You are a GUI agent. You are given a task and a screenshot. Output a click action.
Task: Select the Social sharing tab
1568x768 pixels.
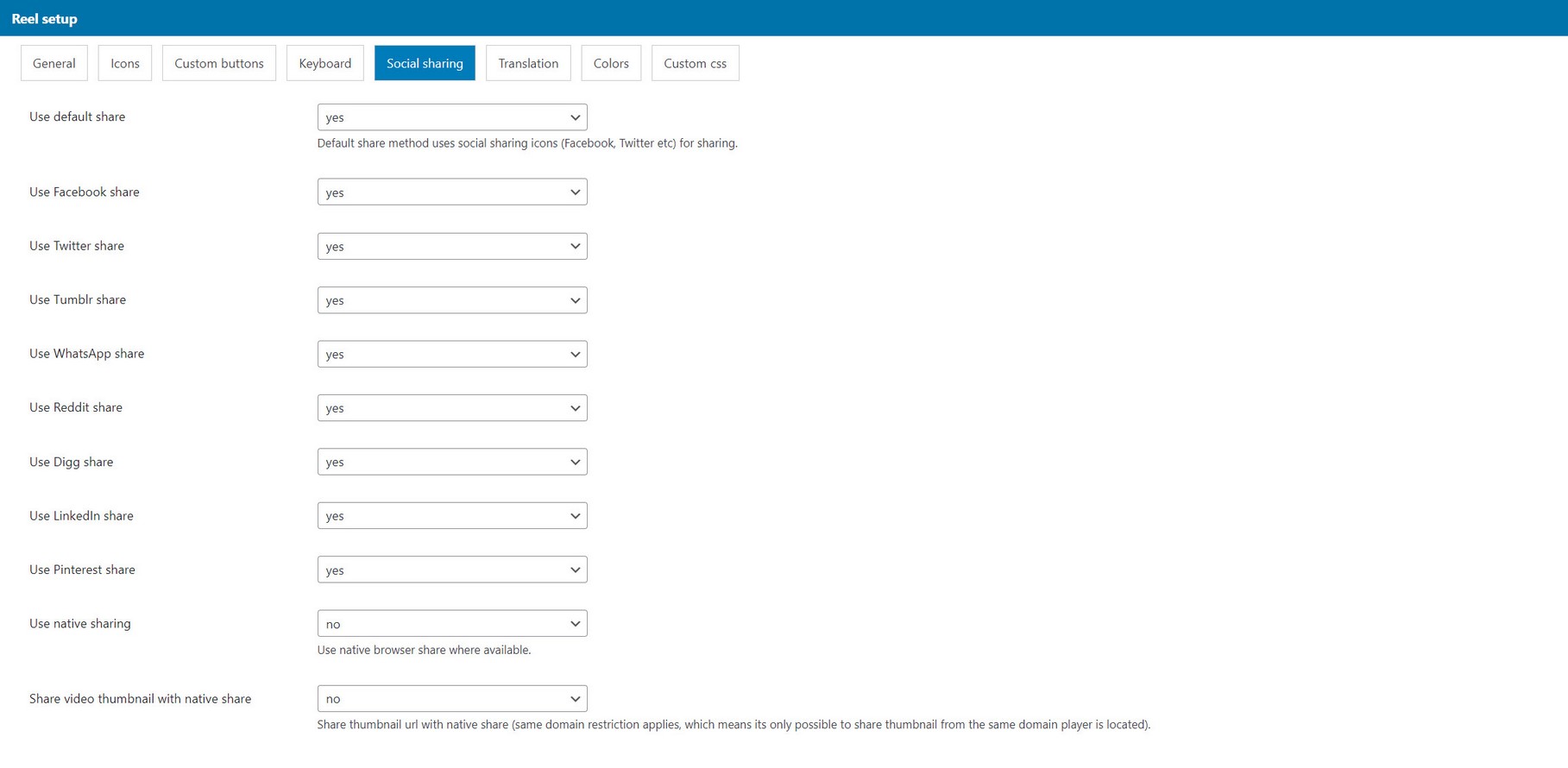425,63
